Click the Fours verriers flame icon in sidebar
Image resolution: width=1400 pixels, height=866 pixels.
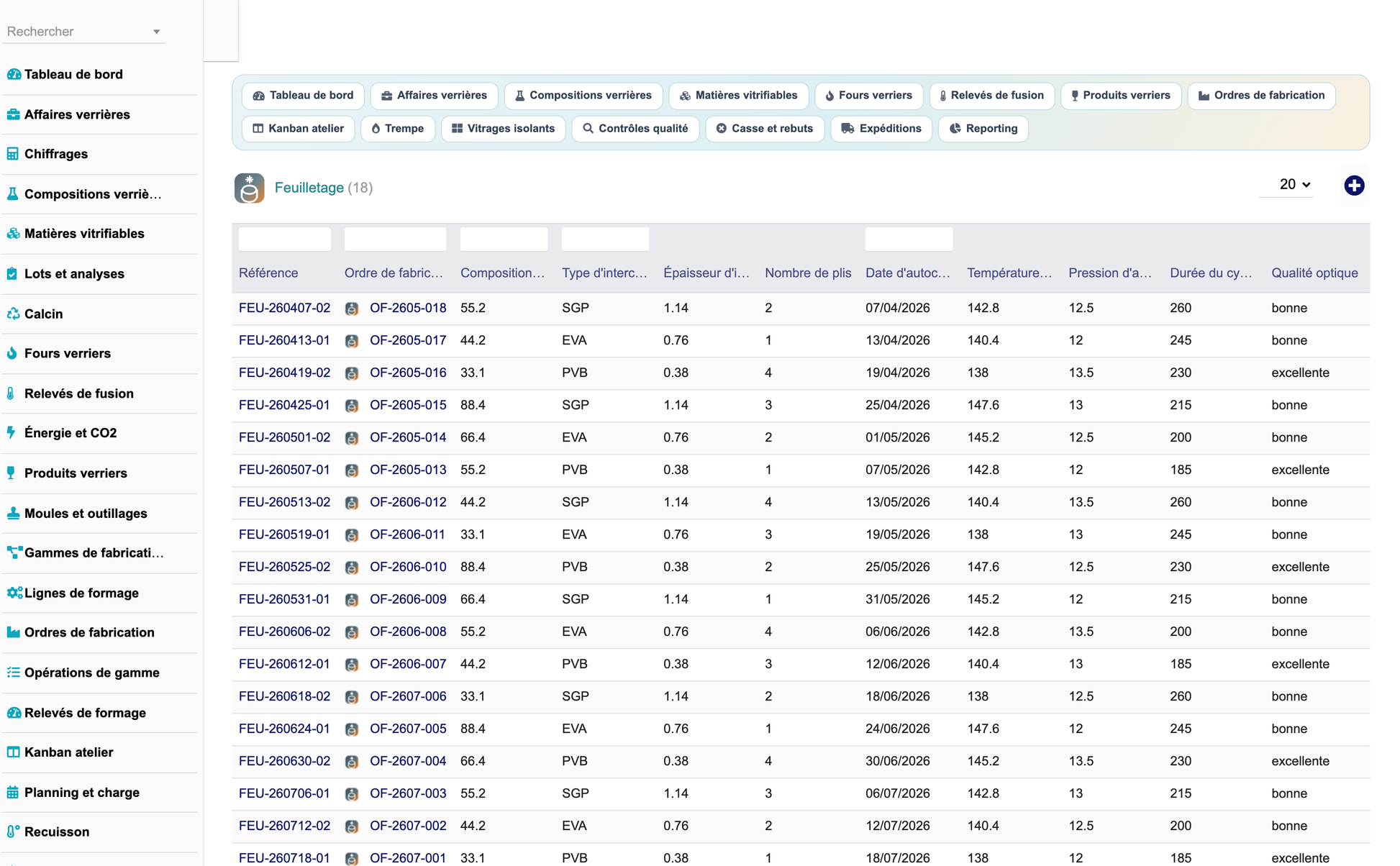tap(13, 353)
